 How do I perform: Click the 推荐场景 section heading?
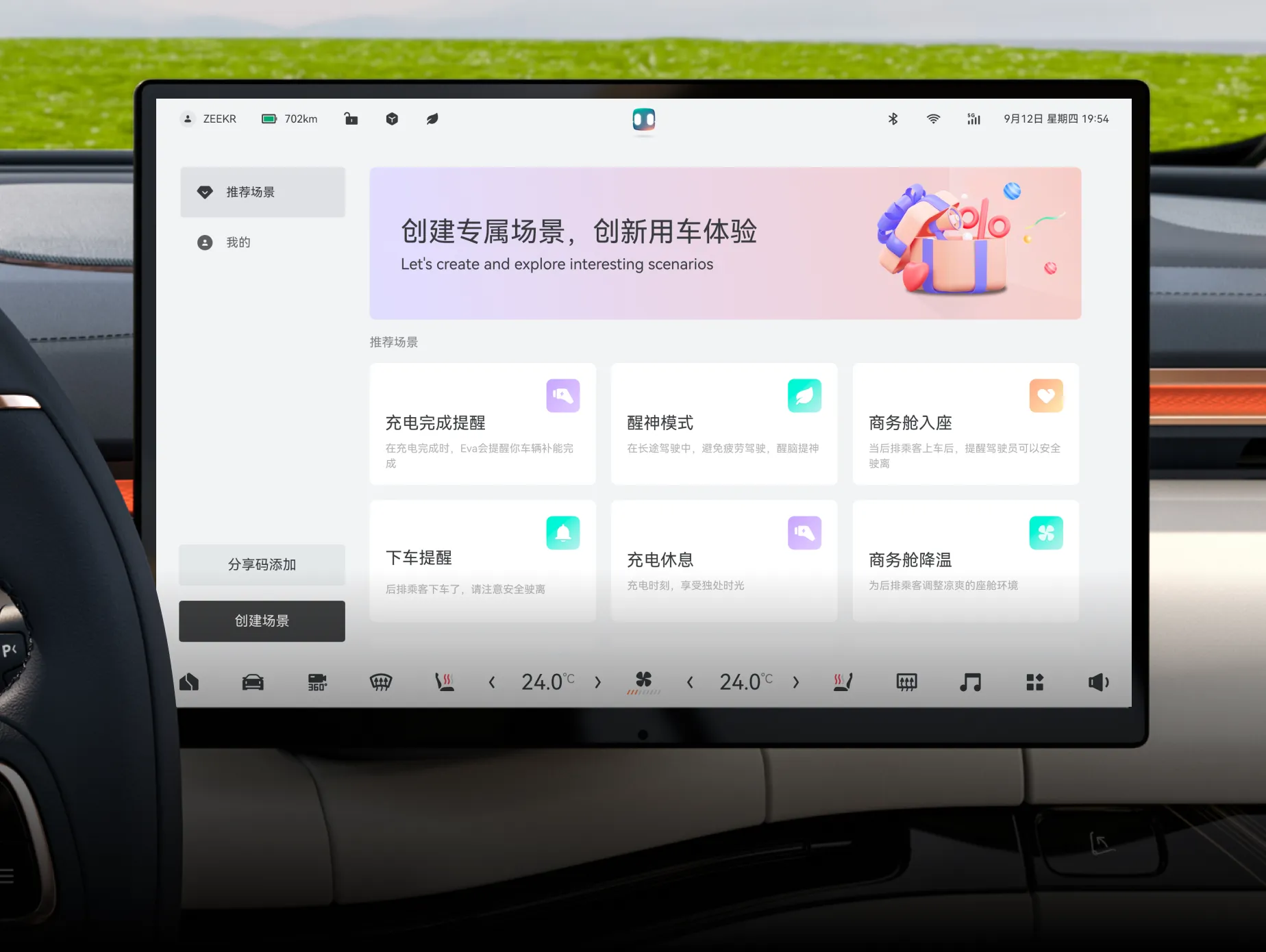coord(394,342)
